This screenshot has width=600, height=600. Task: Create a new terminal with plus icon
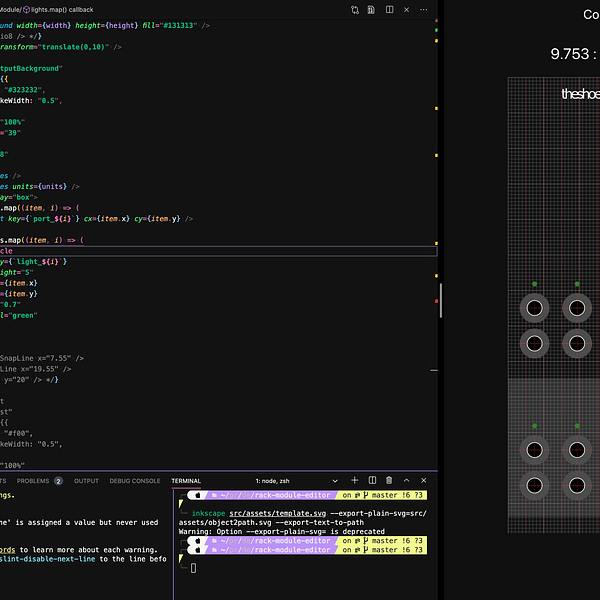[354, 480]
